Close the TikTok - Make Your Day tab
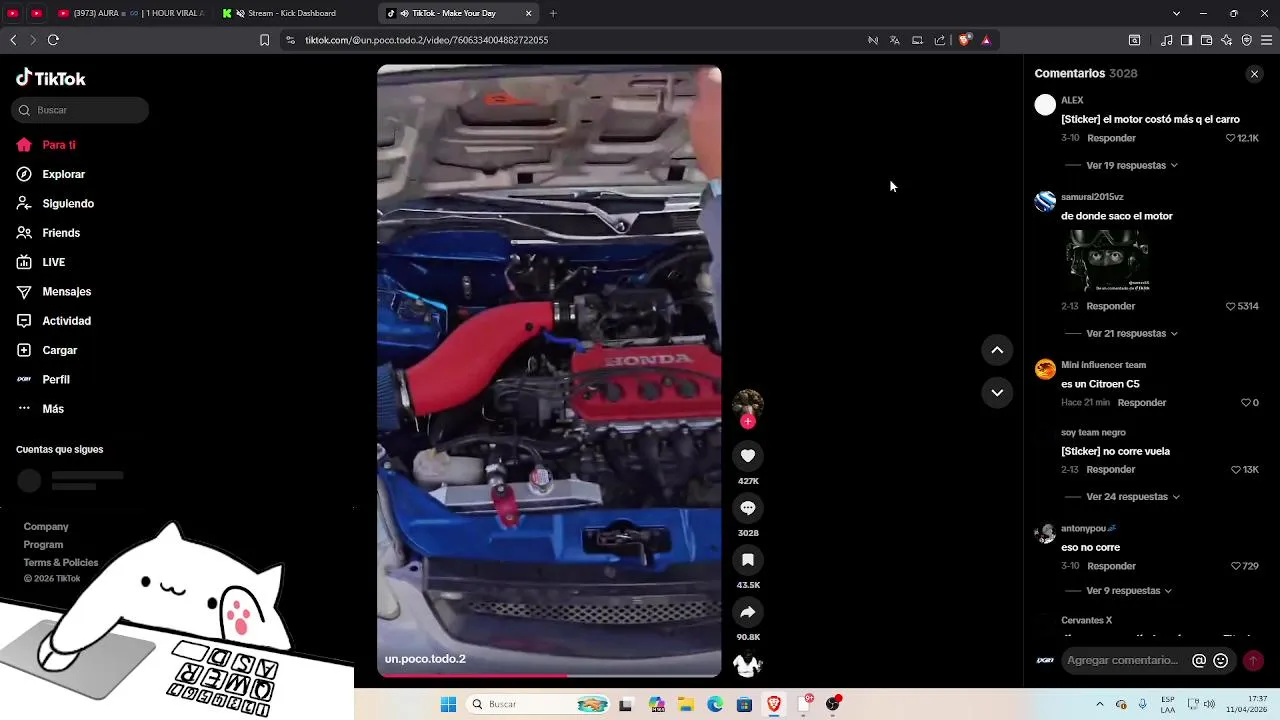Screen dimensions: 1280x720 click(529, 13)
